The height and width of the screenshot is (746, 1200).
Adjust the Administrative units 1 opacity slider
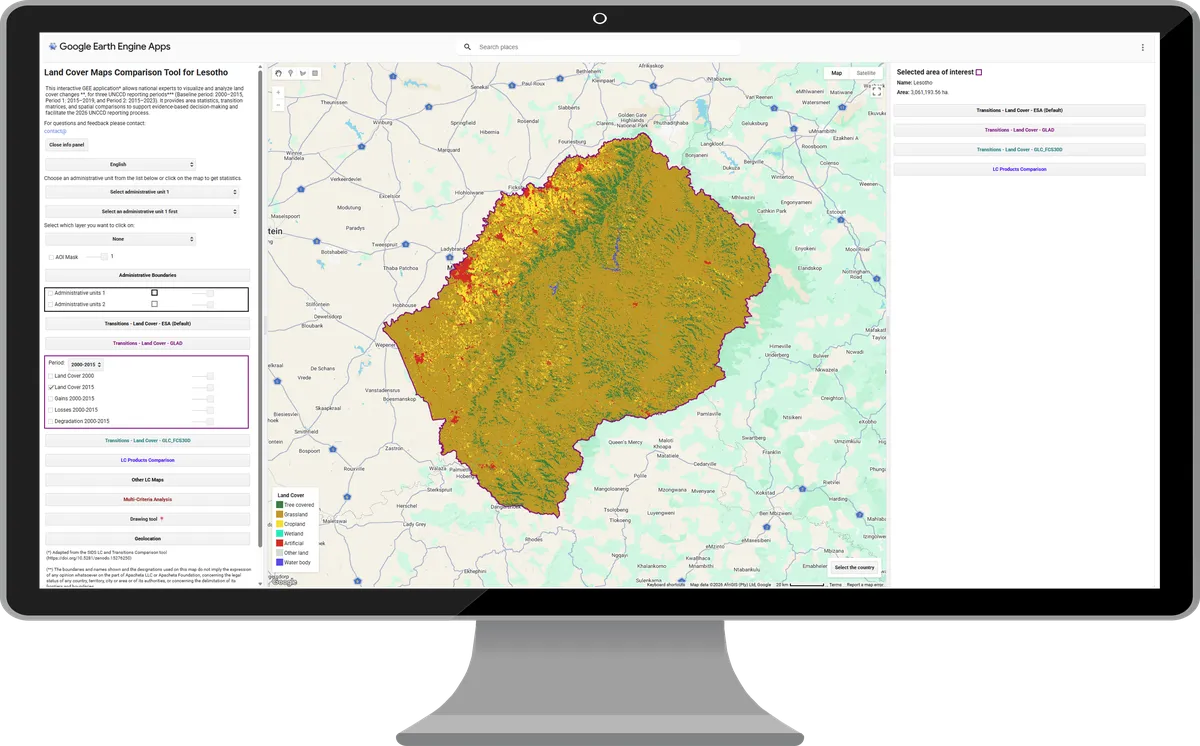click(203, 292)
